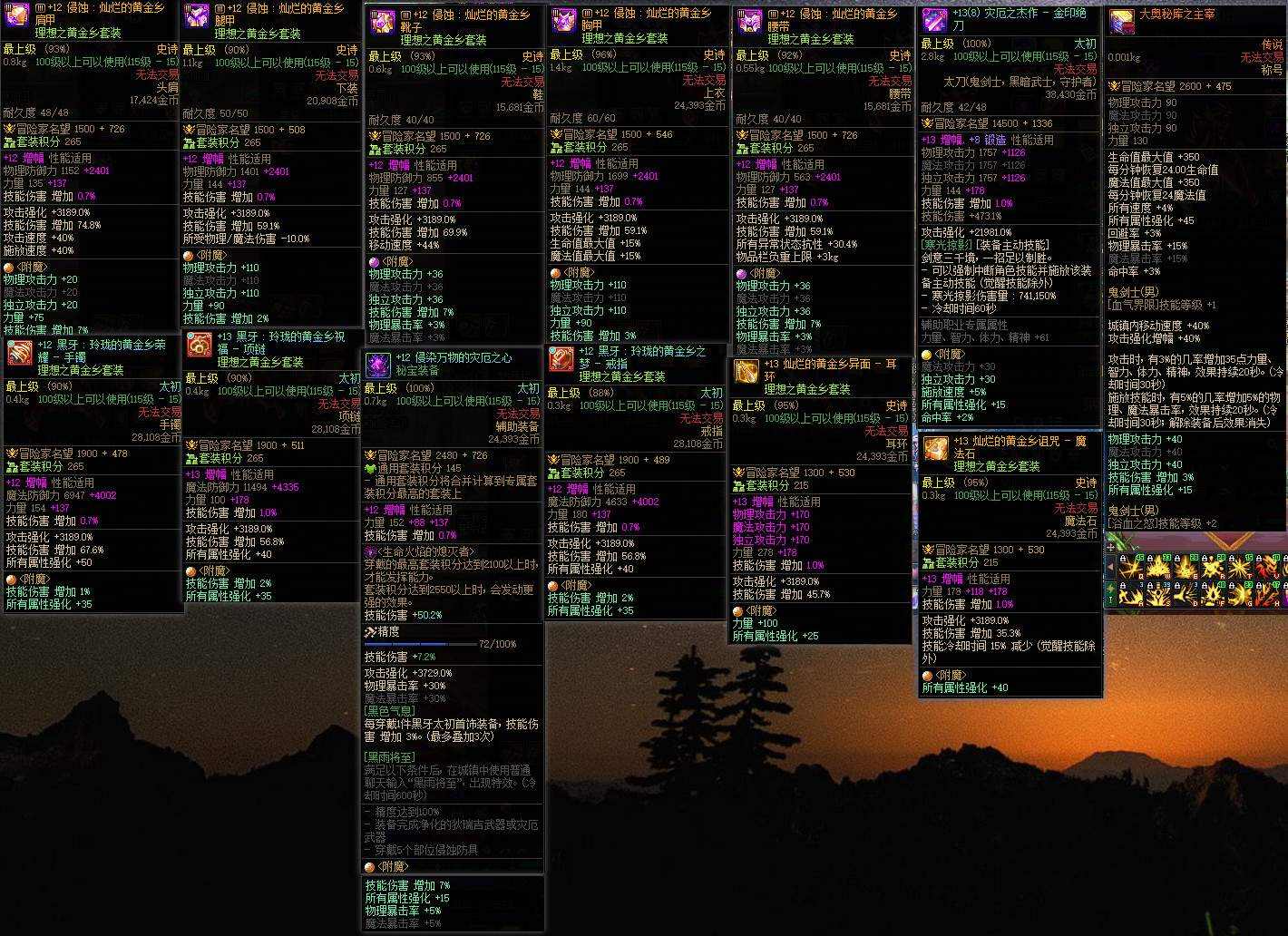Select the 靴子 boots item icon
This screenshot has height=936, width=1288.
click(382, 23)
